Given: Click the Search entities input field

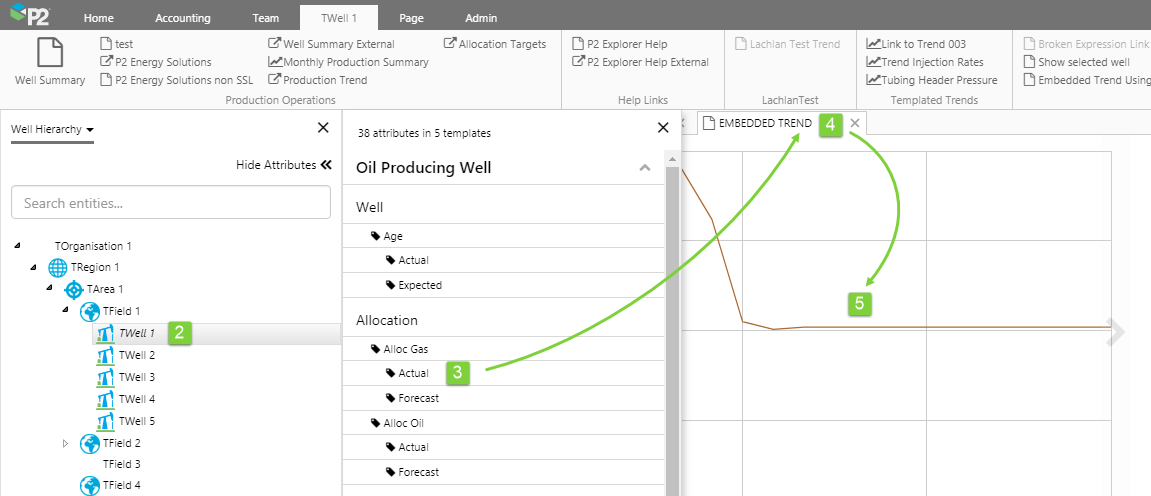Looking at the screenshot, I should [x=171, y=203].
